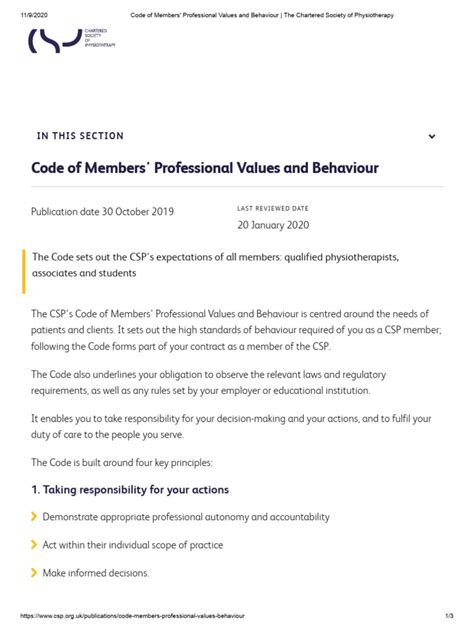The width and height of the screenshot is (474, 632).
Task: Click the Last Reviewed Date label
Action: [272, 208]
